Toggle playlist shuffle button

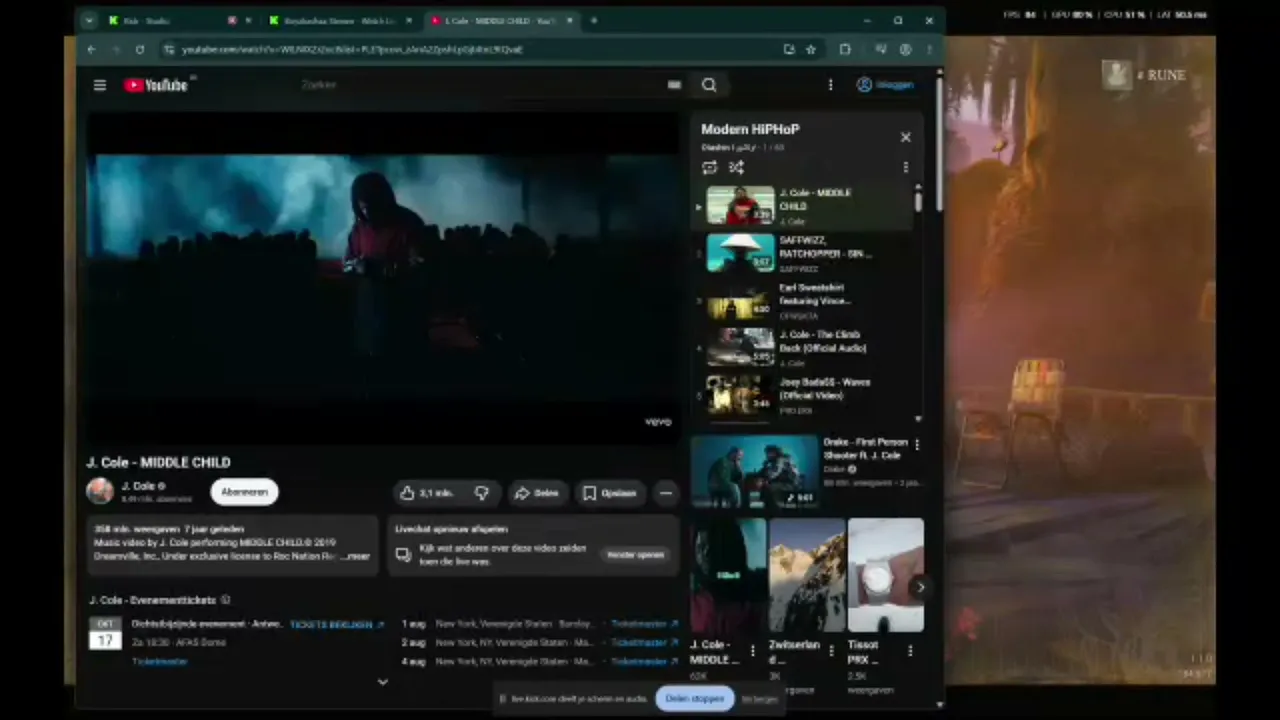[737, 168]
